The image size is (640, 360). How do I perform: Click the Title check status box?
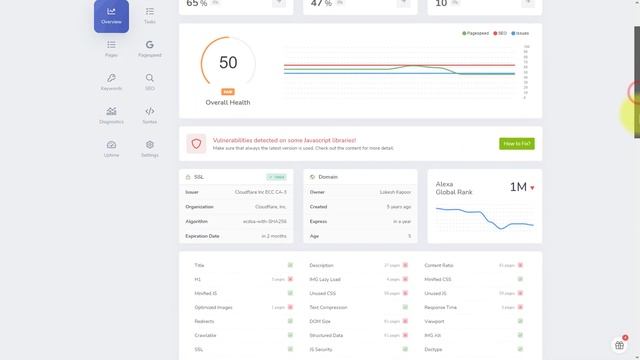(x=290, y=265)
